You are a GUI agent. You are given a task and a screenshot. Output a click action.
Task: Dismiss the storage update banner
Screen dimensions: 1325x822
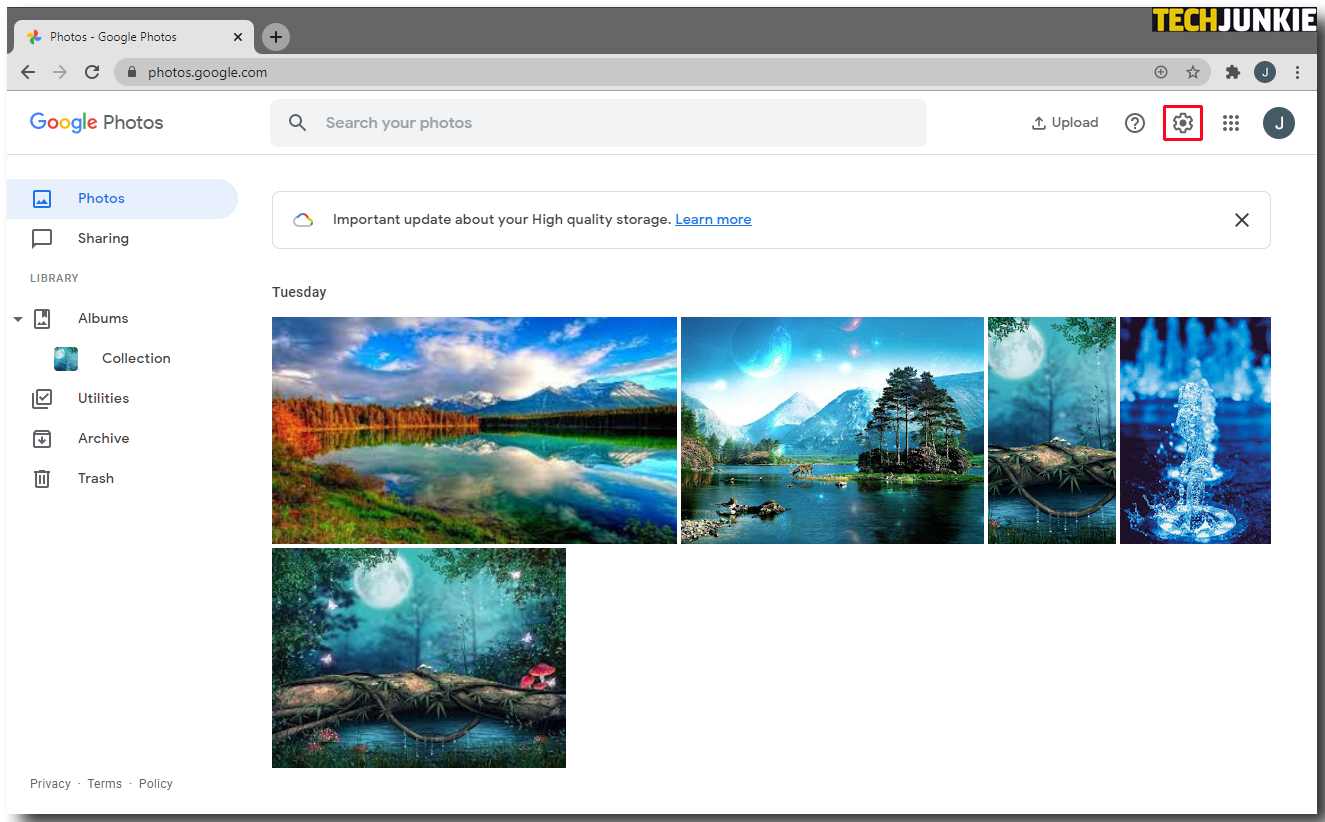(1241, 220)
